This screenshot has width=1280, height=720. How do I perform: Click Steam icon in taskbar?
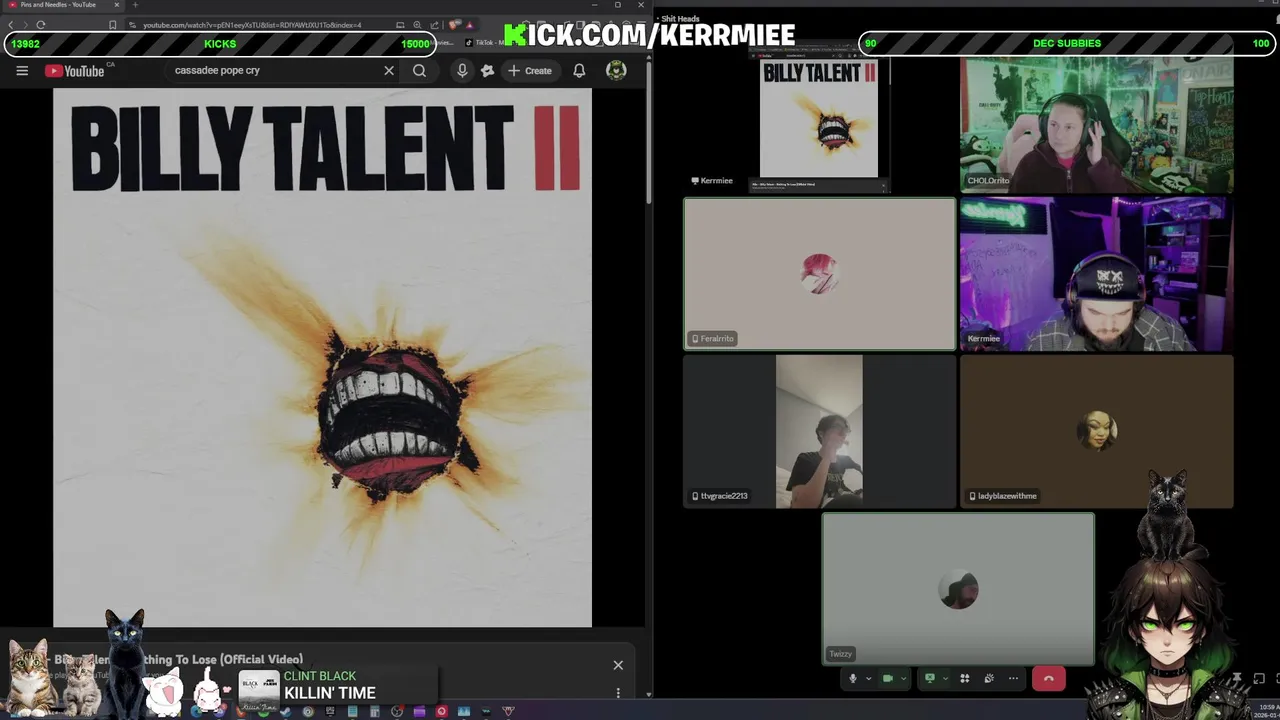(286, 712)
